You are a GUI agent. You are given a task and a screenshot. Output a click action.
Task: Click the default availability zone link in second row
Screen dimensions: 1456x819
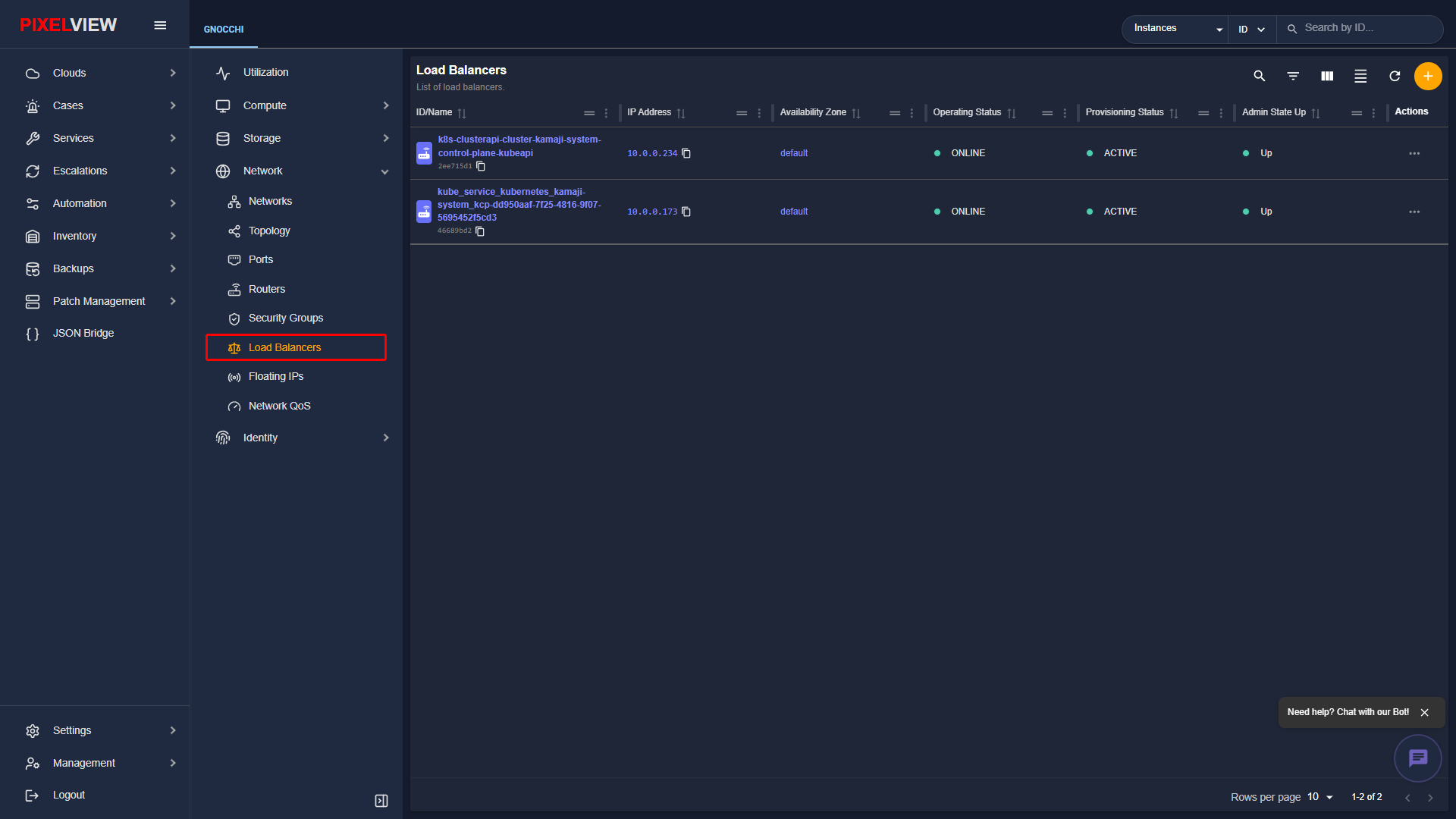[794, 212]
